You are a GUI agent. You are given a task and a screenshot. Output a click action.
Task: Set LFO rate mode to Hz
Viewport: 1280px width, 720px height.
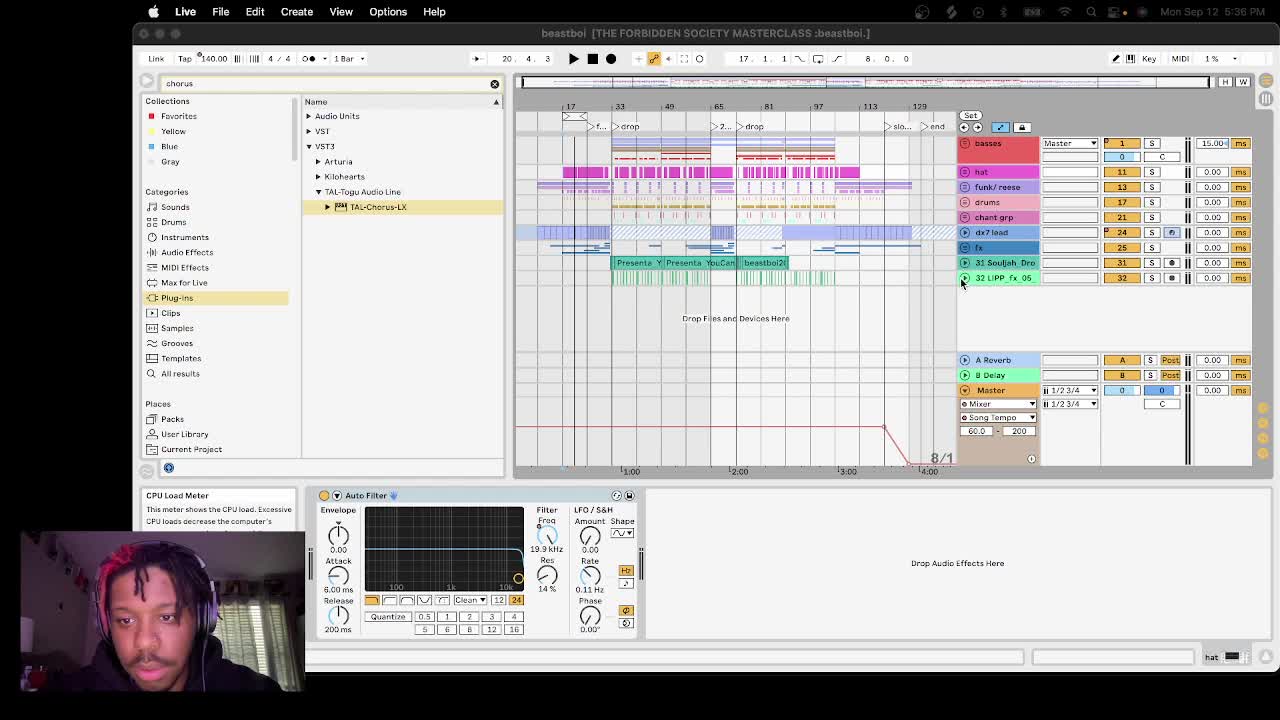click(x=626, y=571)
